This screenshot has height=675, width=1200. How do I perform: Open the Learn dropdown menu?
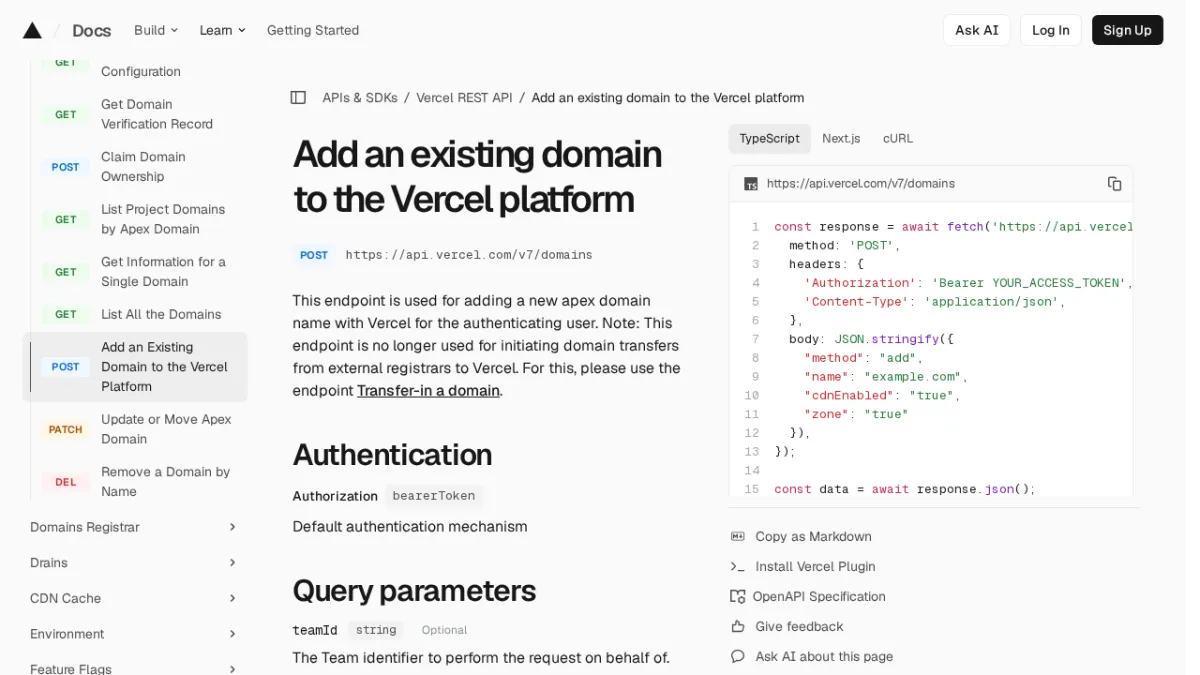pos(222,30)
